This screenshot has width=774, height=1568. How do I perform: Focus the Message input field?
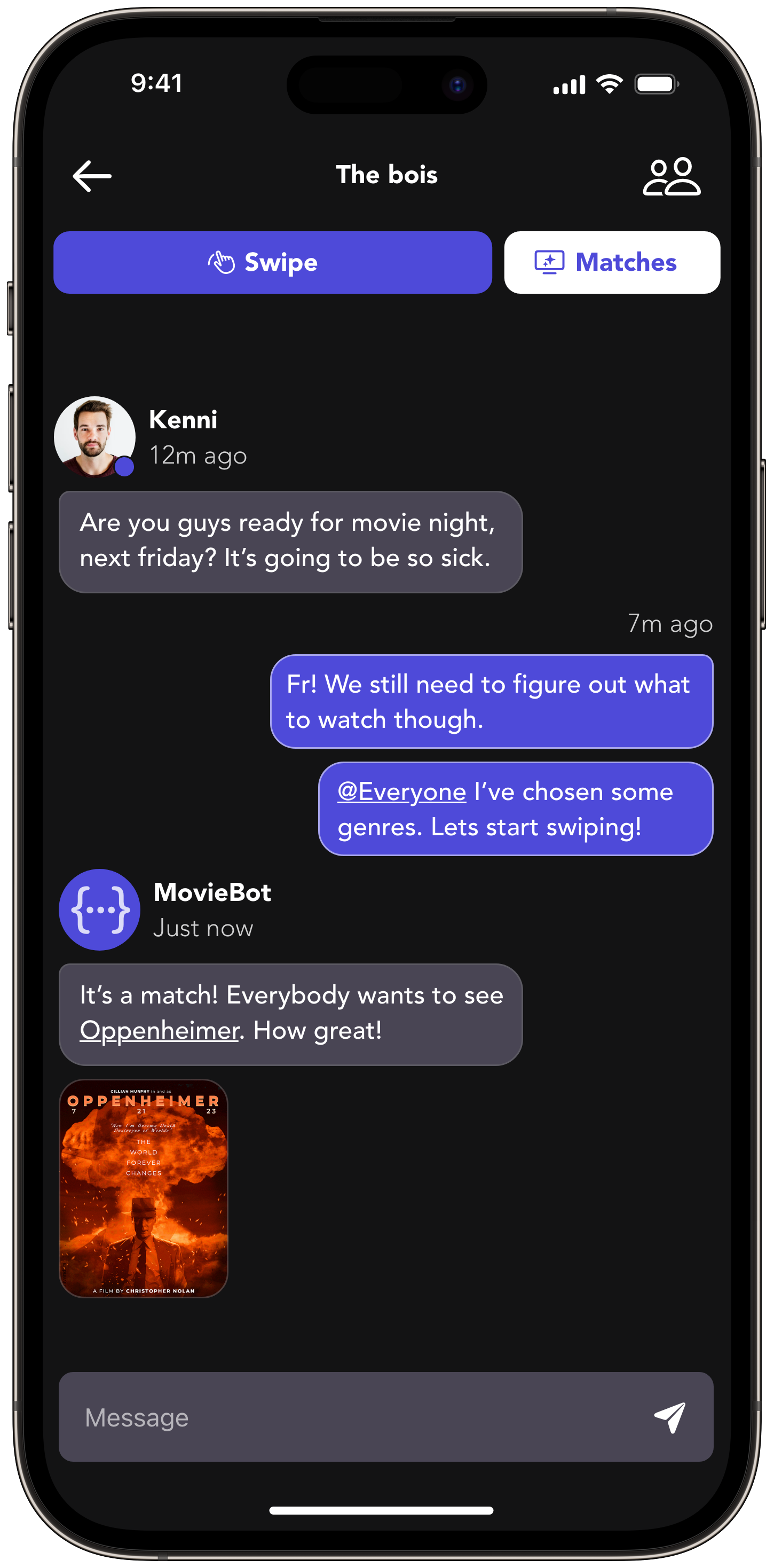click(x=353, y=1417)
